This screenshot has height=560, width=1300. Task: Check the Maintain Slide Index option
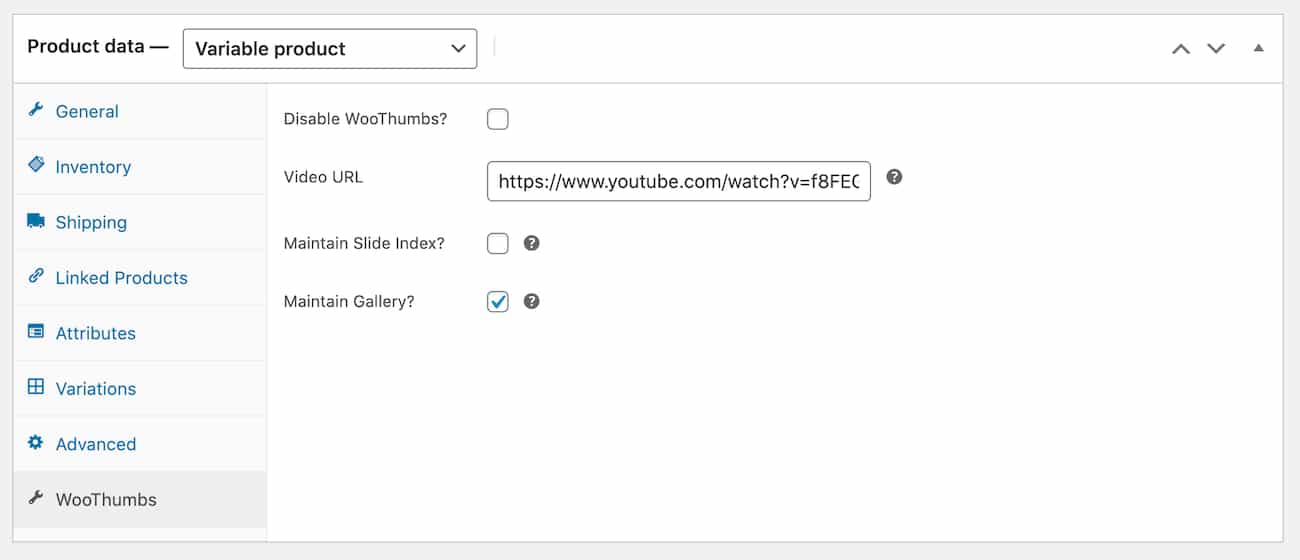coord(498,244)
